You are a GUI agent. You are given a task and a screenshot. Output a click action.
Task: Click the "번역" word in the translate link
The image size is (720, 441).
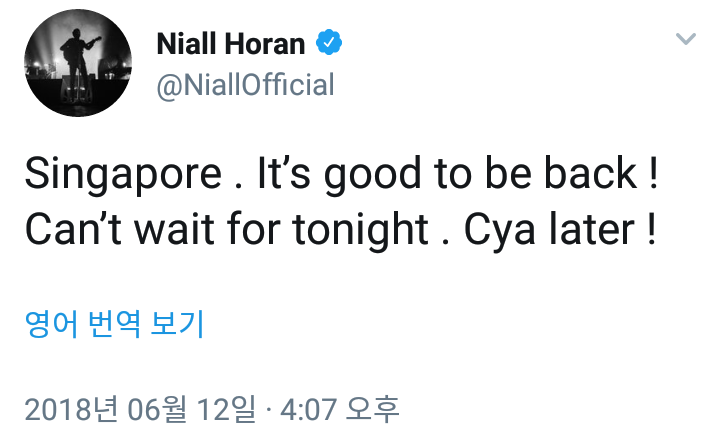(x=114, y=324)
